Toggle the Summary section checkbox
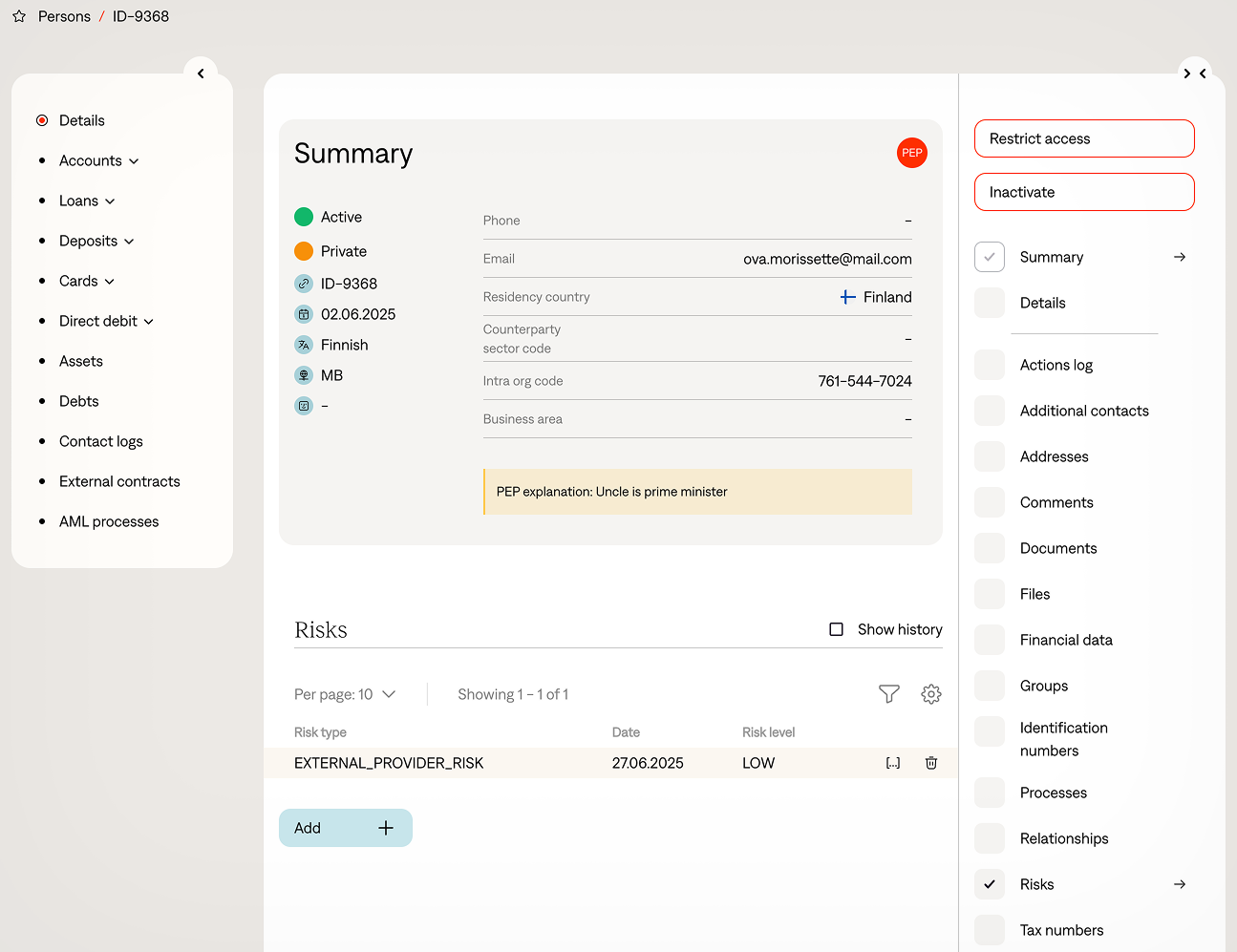 [x=990, y=257]
